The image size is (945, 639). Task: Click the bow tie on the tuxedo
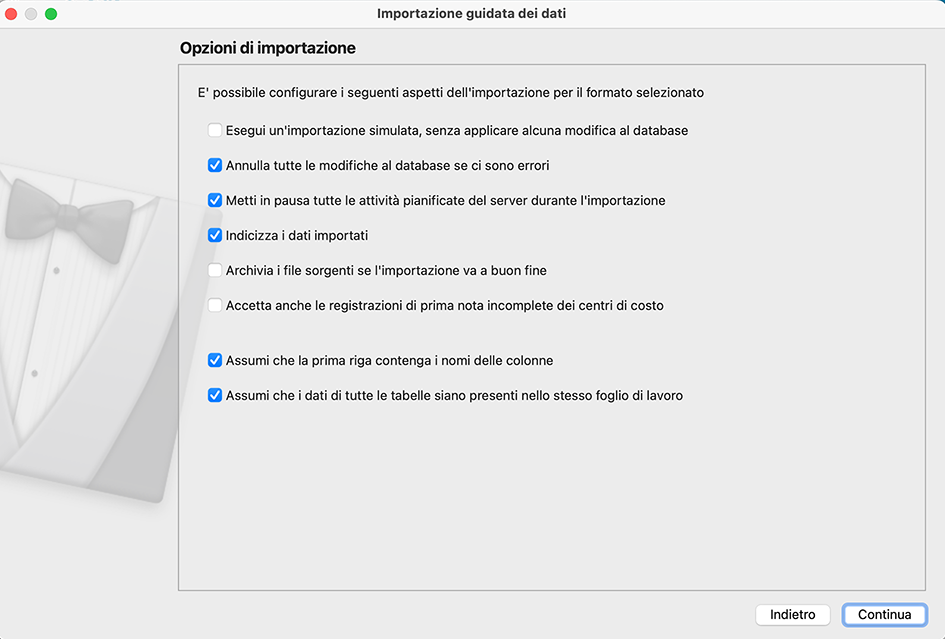[x=68, y=213]
